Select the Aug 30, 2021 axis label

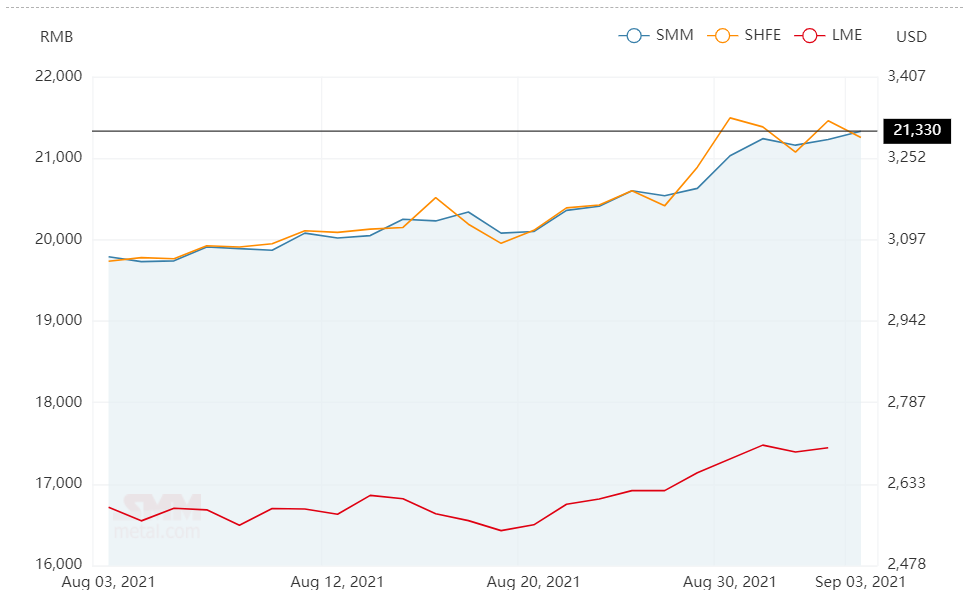point(729,582)
